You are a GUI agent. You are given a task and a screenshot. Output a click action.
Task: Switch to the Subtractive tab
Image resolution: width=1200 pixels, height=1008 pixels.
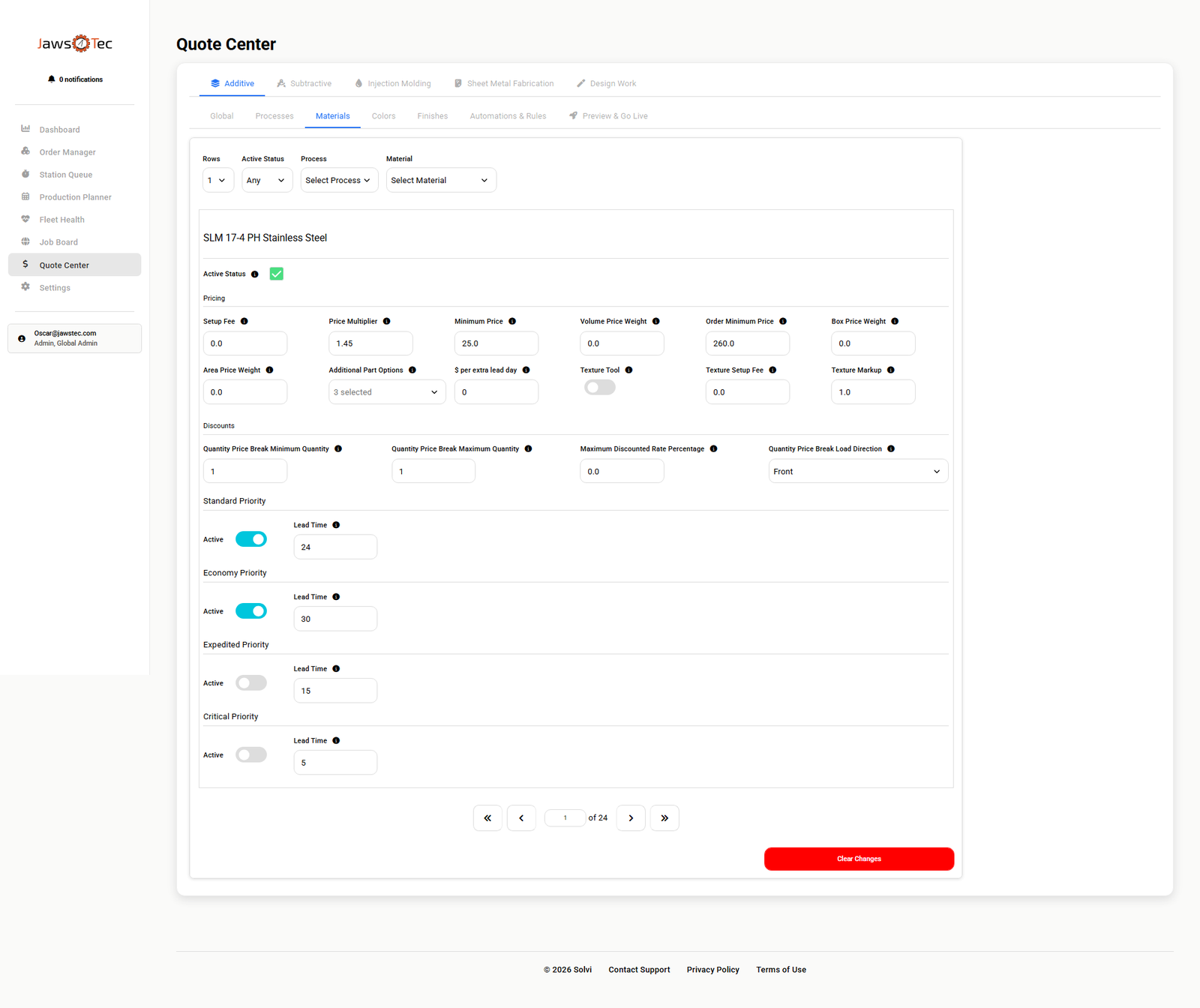click(x=304, y=83)
